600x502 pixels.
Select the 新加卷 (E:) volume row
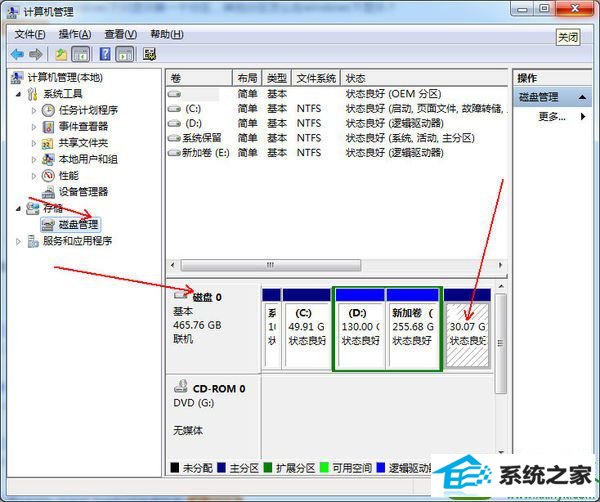click(x=337, y=153)
